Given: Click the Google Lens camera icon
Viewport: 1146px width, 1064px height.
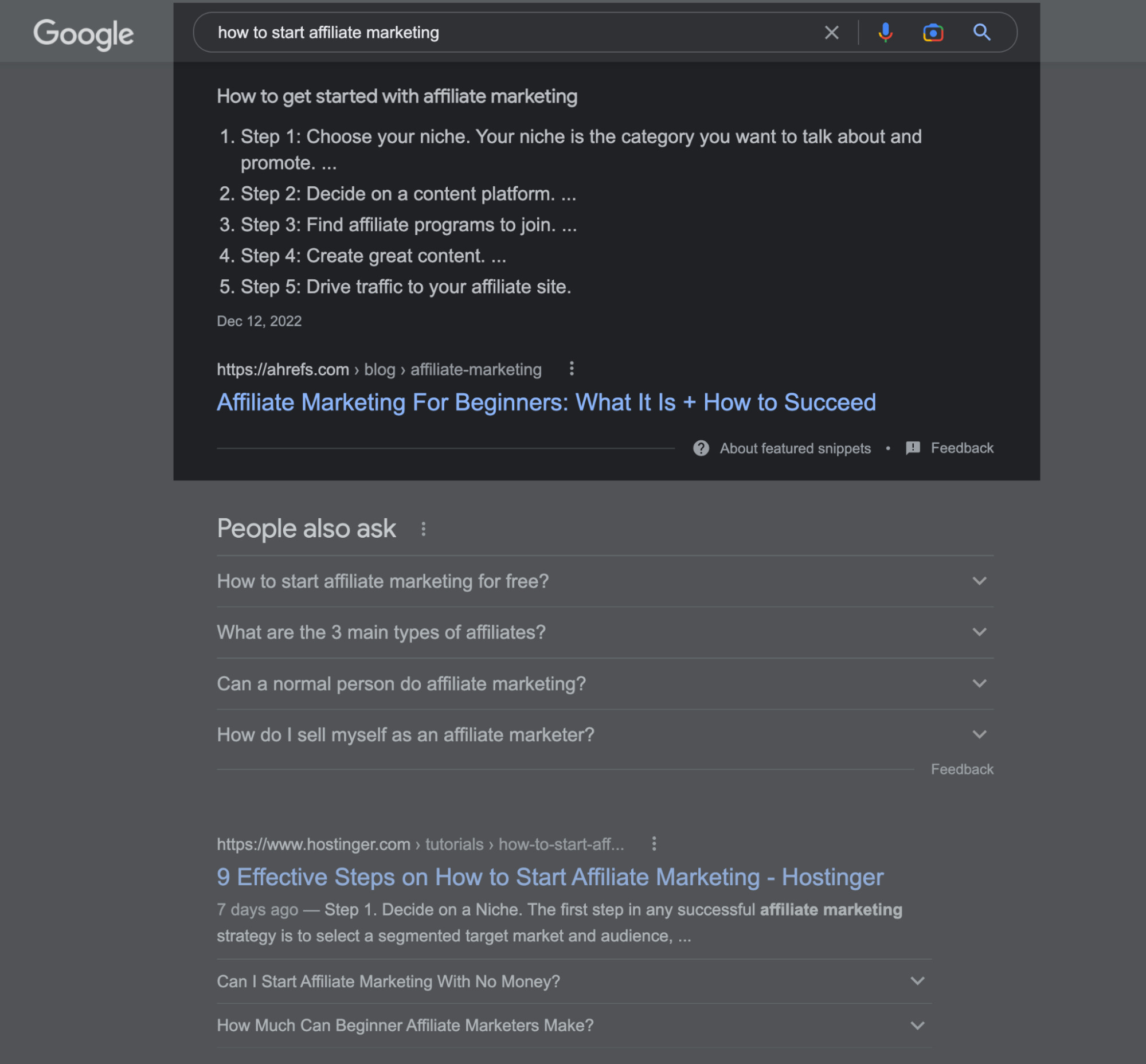Looking at the screenshot, I should (931, 32).
